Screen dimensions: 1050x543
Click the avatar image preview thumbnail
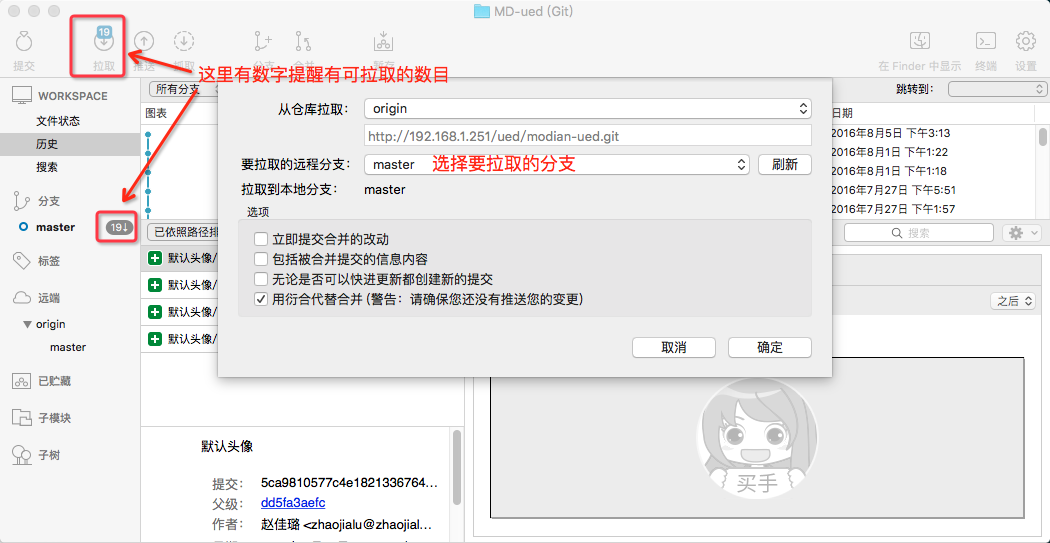(x=757, y=439)
